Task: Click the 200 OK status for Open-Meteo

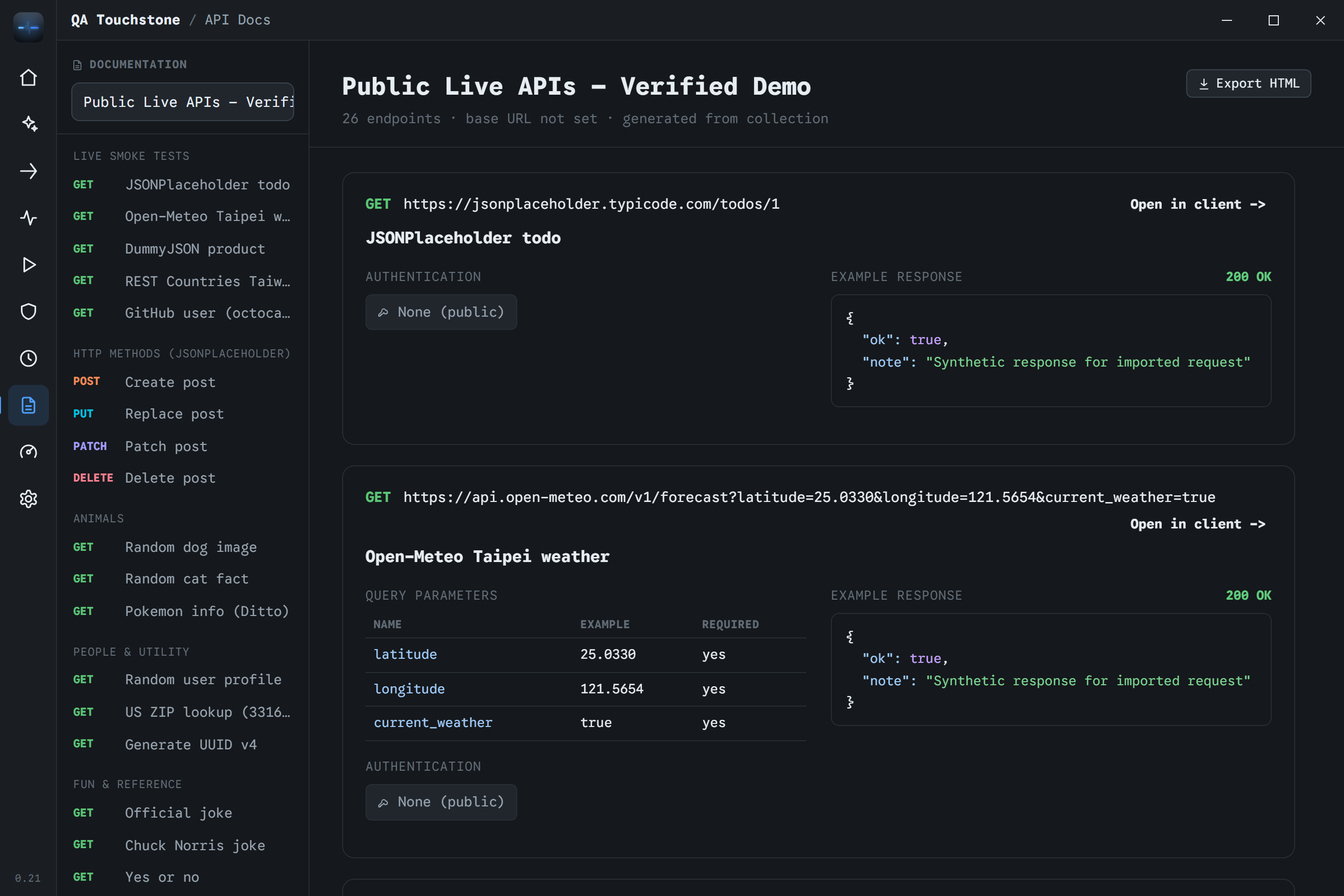Action: [1248, 596]
